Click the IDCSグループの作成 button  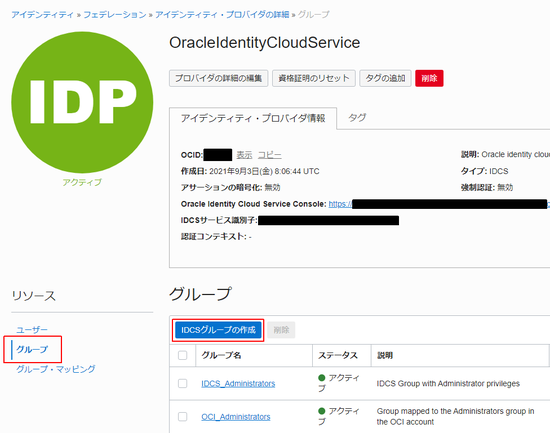click(218, 330)
